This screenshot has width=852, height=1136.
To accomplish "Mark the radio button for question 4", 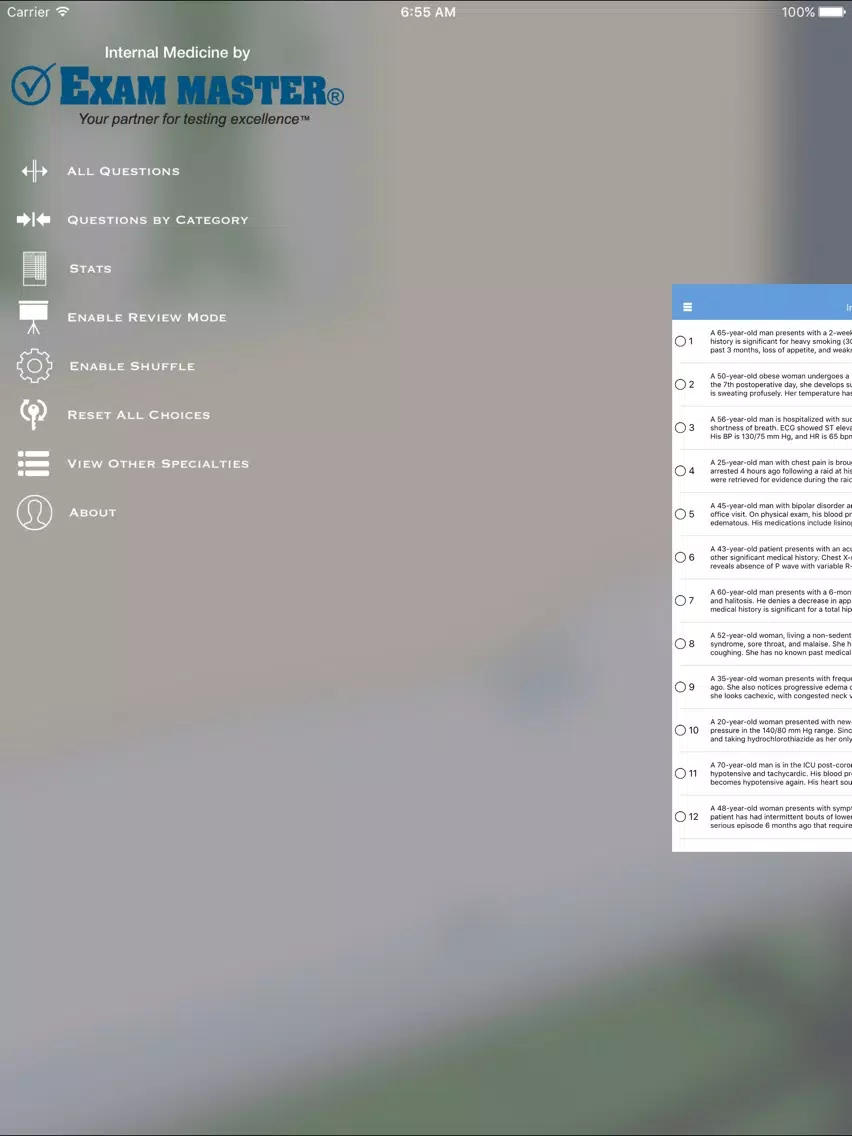I will coord(680,471).
